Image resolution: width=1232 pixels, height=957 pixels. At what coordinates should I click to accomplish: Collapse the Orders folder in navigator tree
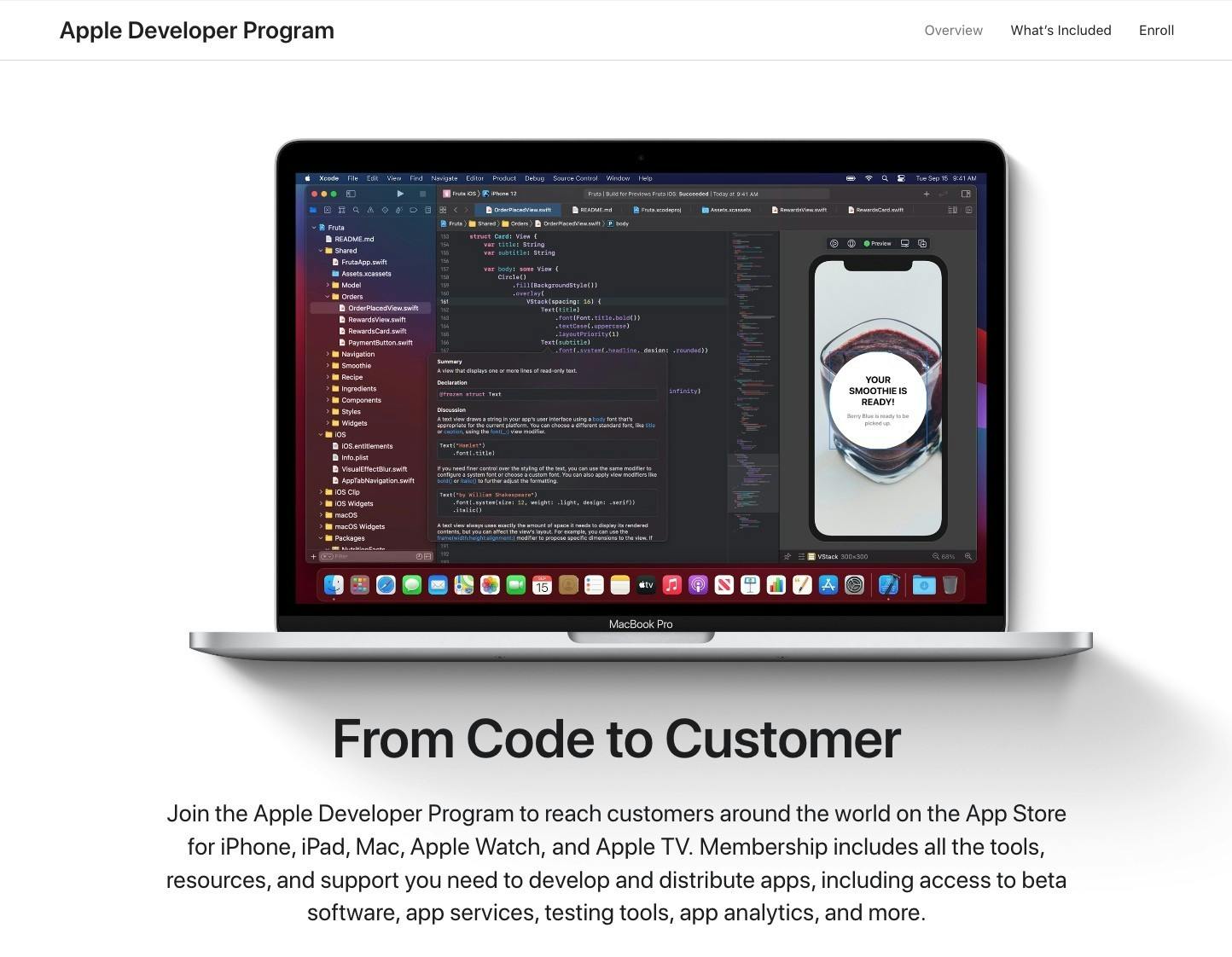coord(328,297)
